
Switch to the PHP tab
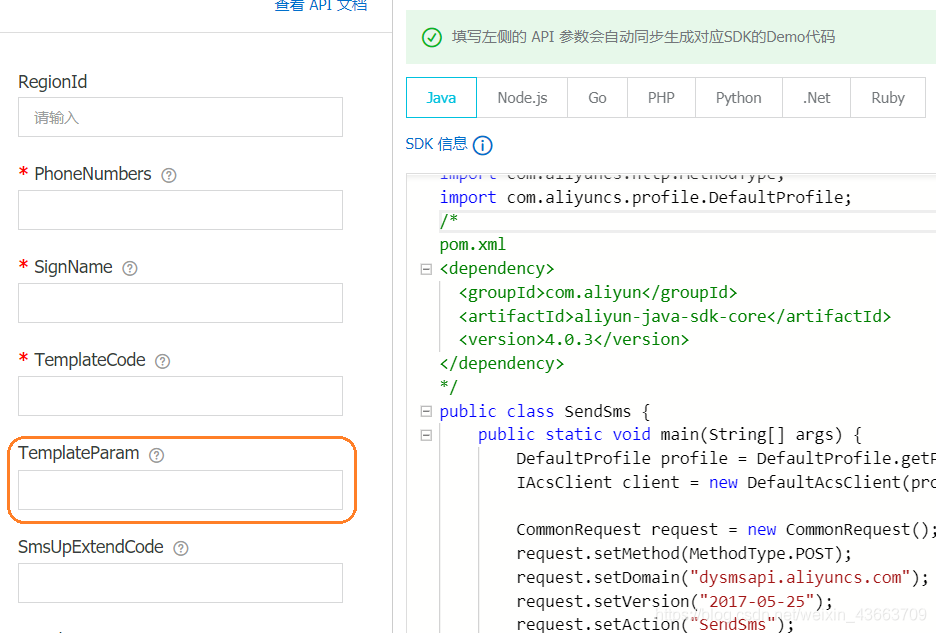[661, 97]
